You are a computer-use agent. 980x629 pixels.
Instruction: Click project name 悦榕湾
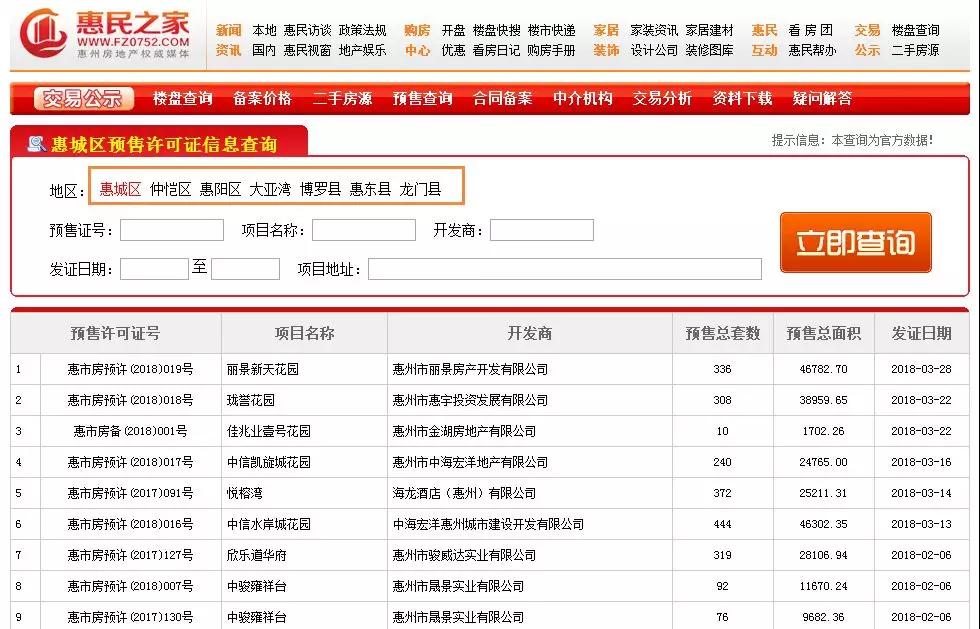click(x=244, y=493)
